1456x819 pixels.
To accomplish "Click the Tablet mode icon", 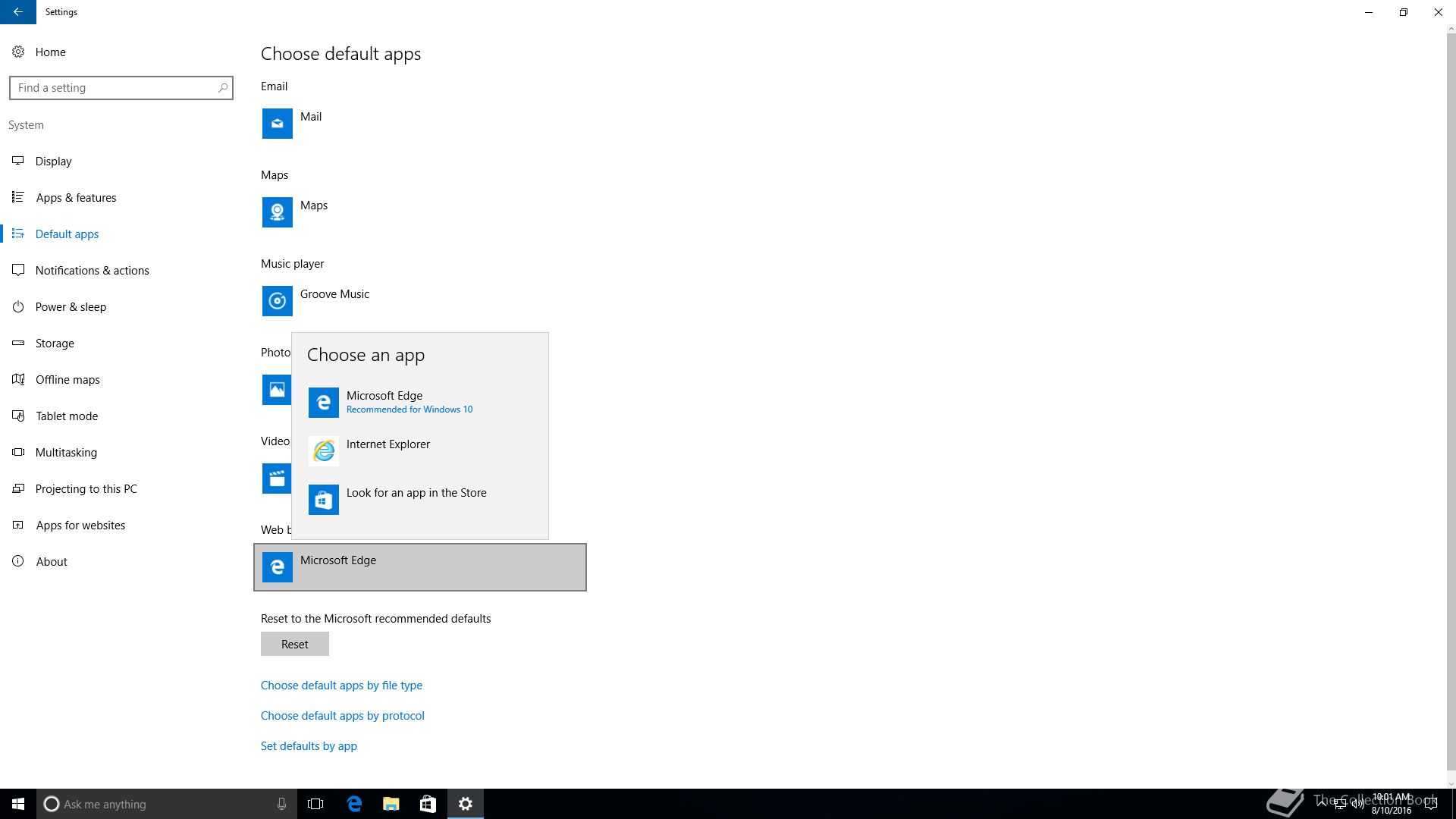I will tap(18, 416).
